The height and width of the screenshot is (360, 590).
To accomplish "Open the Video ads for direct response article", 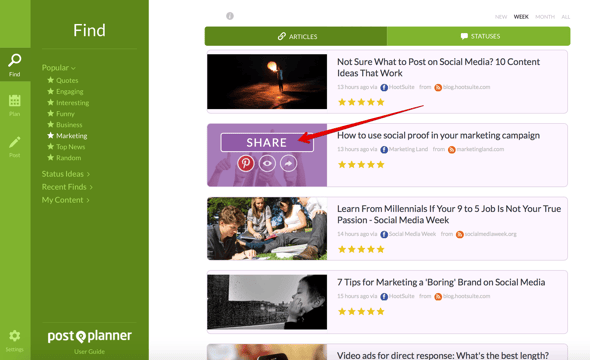I will click(x=442, y=355).
